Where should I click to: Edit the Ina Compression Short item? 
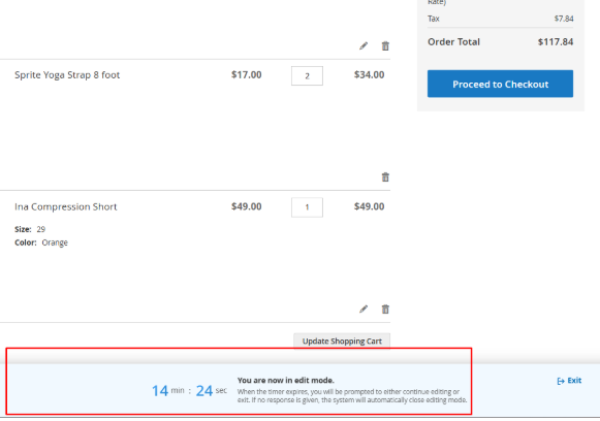[364, 309]
